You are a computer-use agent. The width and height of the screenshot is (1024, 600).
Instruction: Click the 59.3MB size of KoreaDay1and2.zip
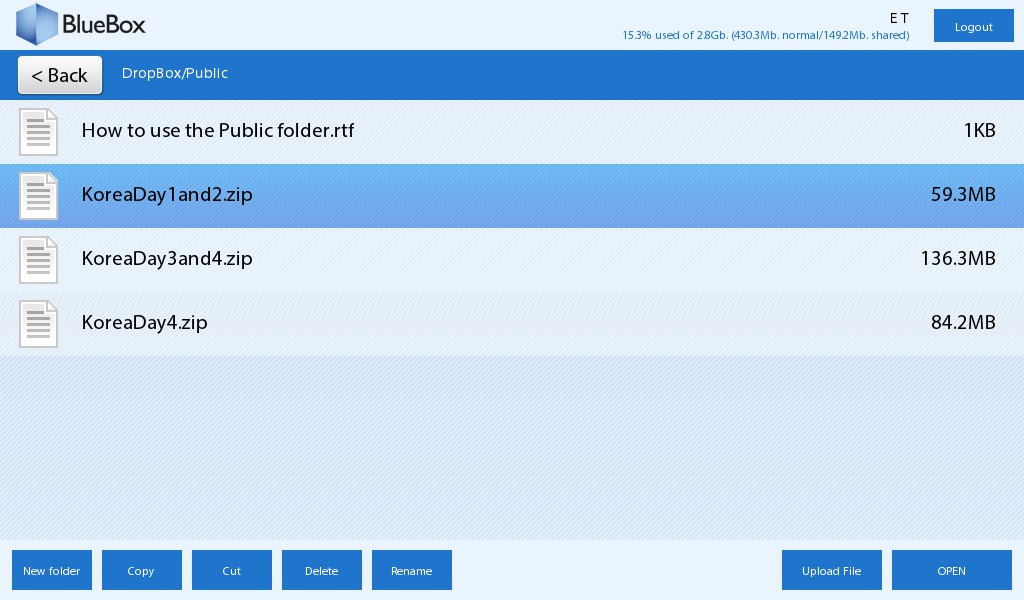pyautogui.click(x=962, y=195)
